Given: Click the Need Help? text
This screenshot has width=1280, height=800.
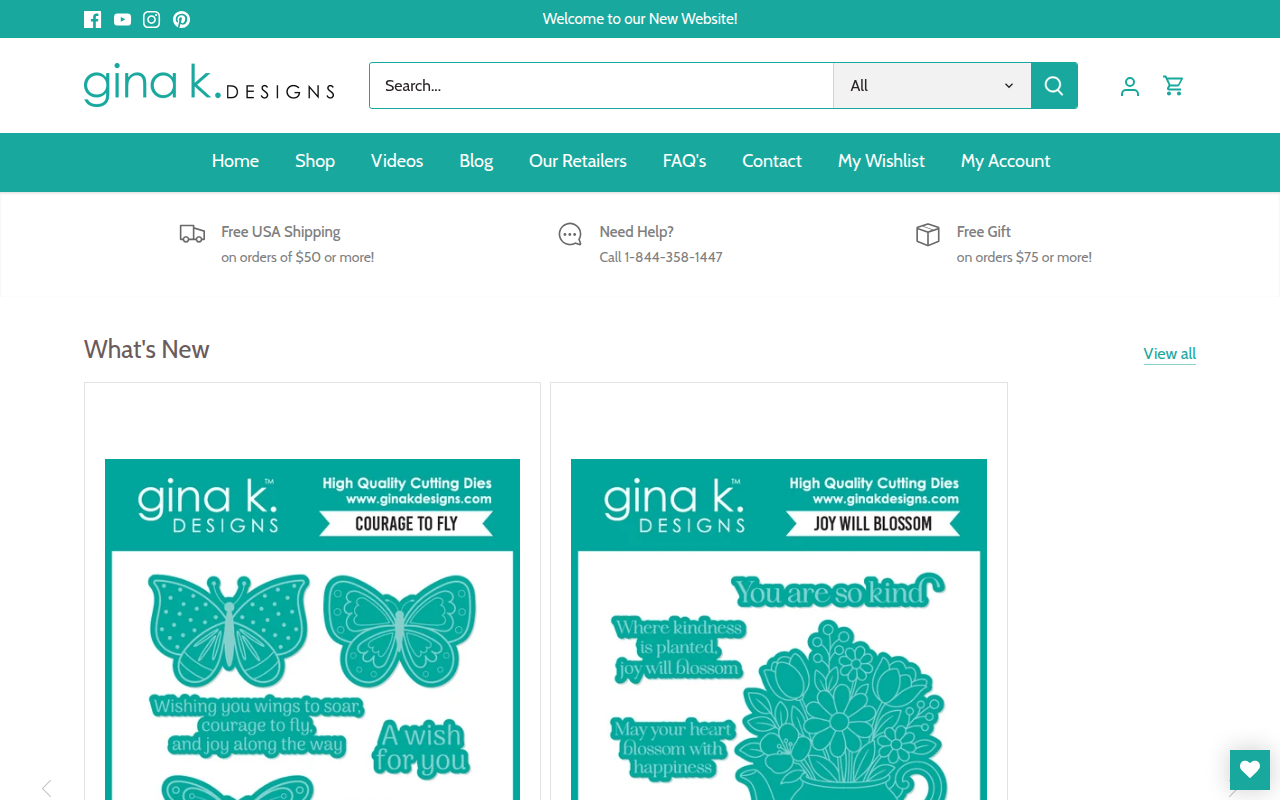Looking at the screenshot, I should (637, 232).
